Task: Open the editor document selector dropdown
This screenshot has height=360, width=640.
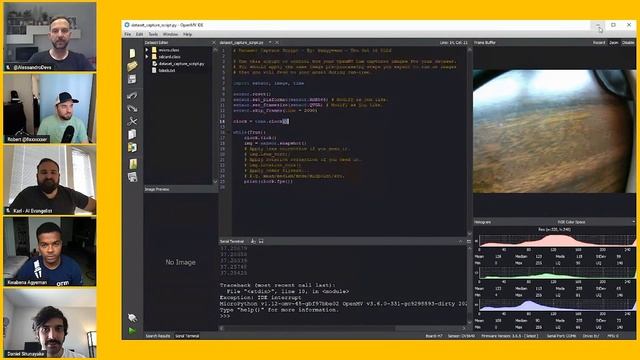Action: click(x=270, y=42)
